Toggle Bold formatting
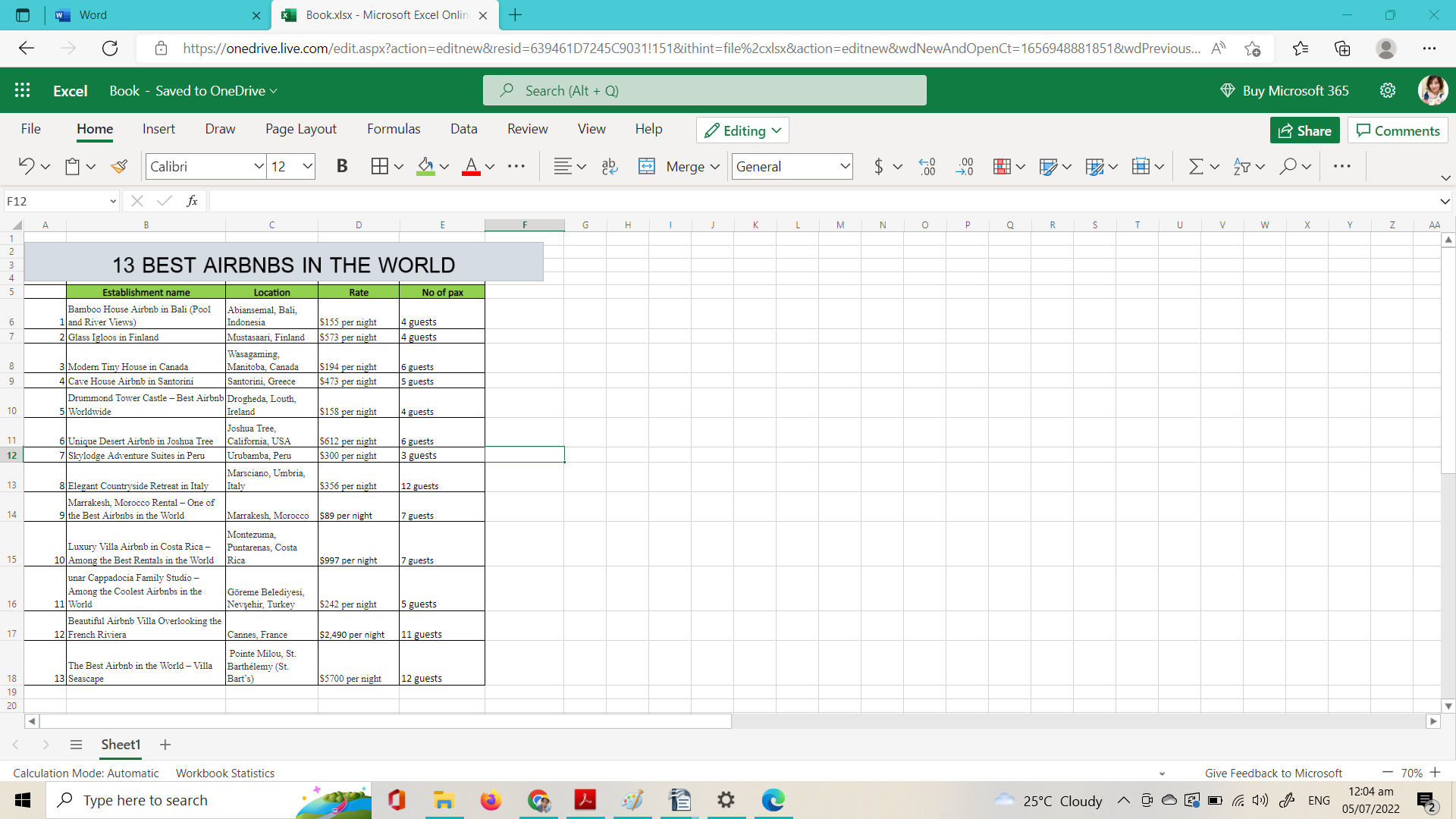 click(x=342, y=166)
